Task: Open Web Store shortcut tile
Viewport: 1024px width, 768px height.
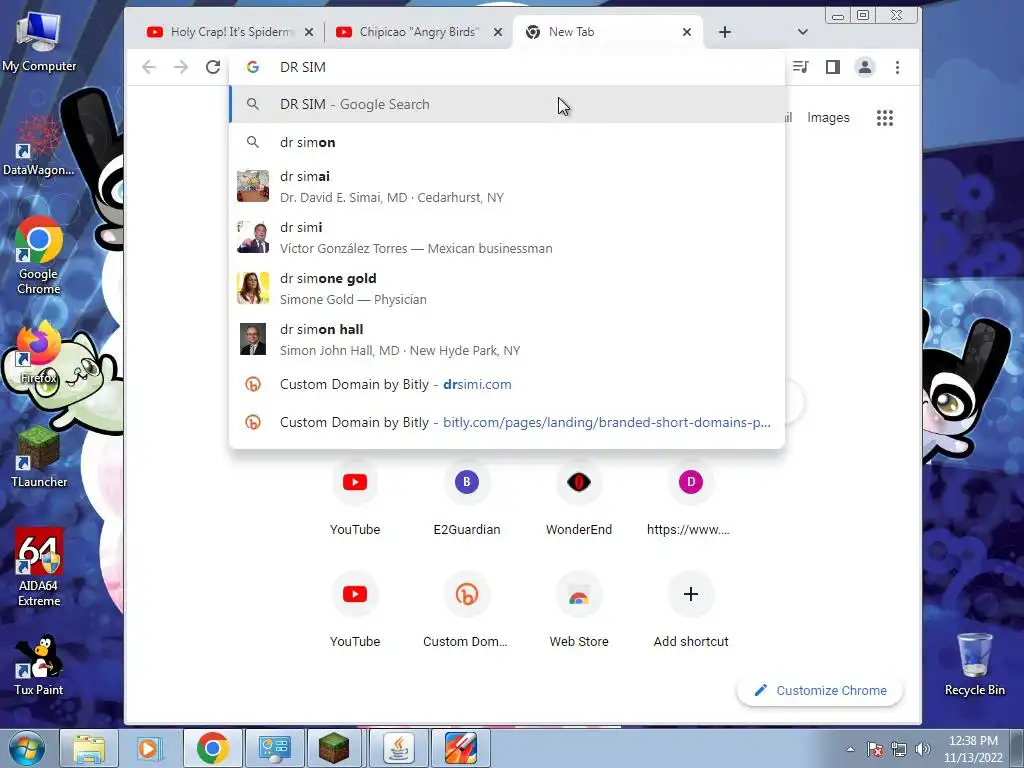Action: [x=579, y=611]
